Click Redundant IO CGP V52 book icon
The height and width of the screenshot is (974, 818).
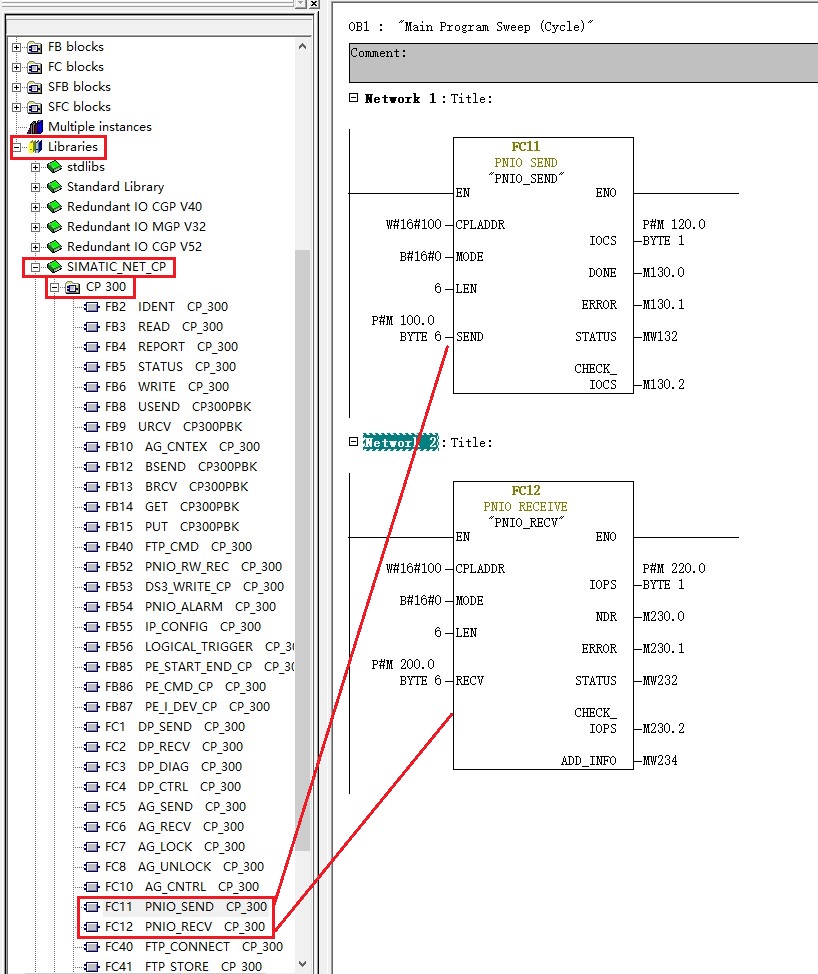tap(55, 247)
